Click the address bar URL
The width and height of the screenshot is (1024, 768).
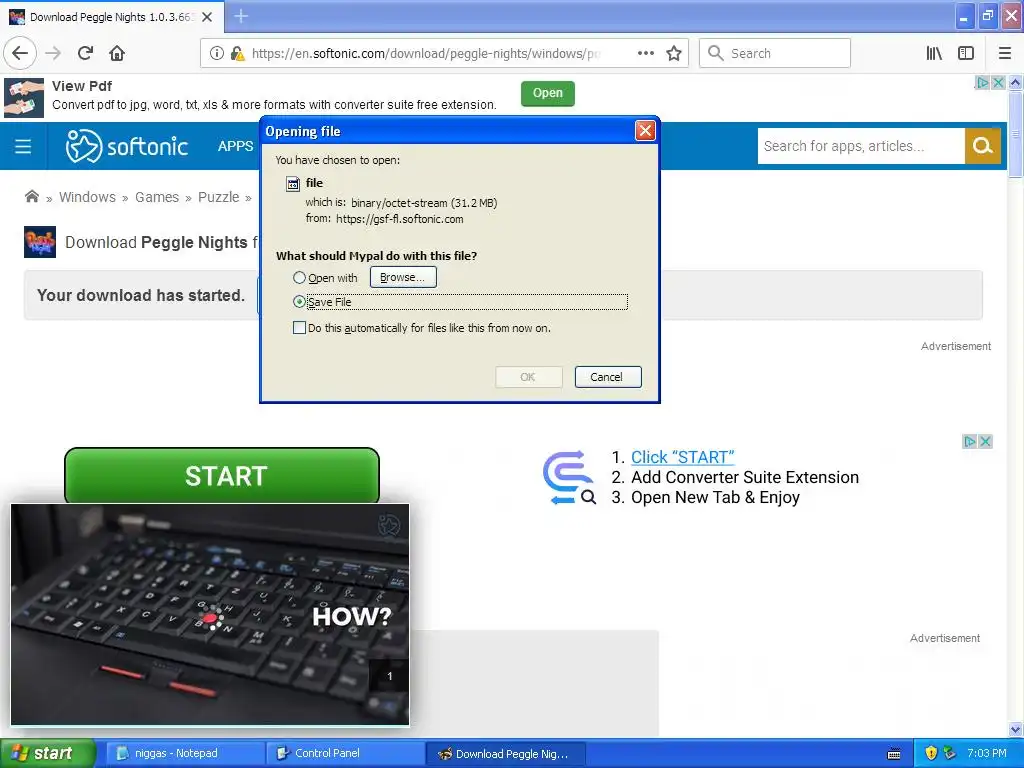pos(424,54)
